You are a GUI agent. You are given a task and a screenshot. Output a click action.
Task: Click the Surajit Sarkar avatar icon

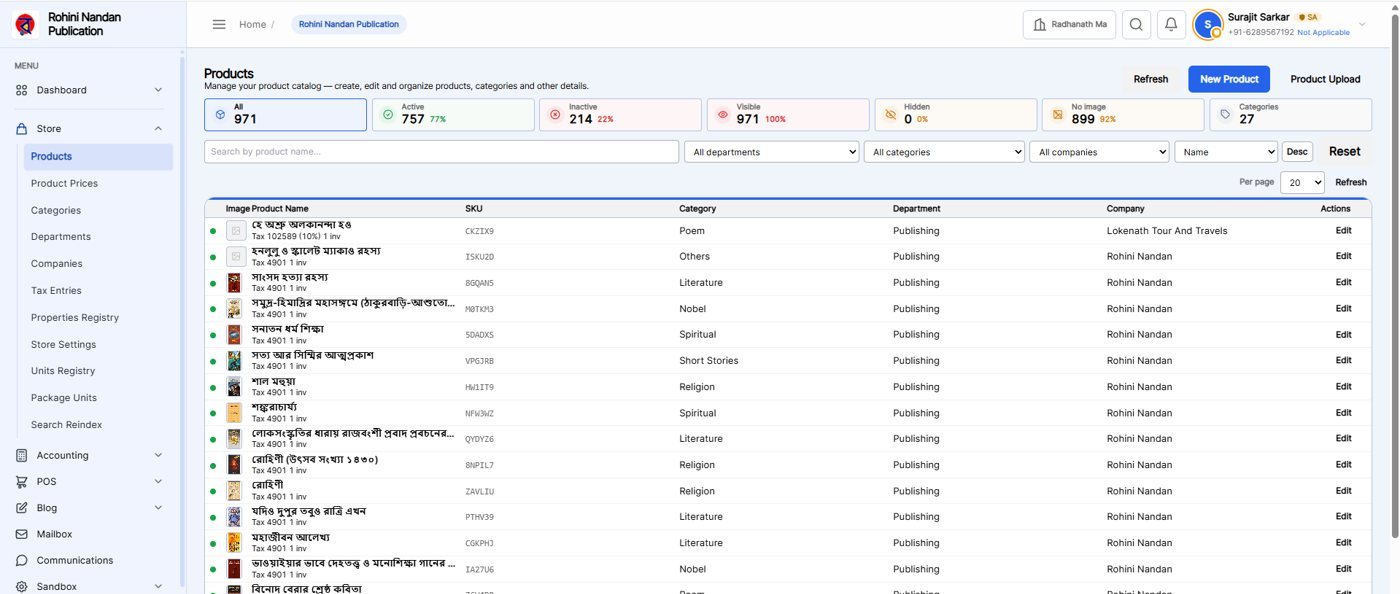pyautogui.click(x=1208, y=25)
